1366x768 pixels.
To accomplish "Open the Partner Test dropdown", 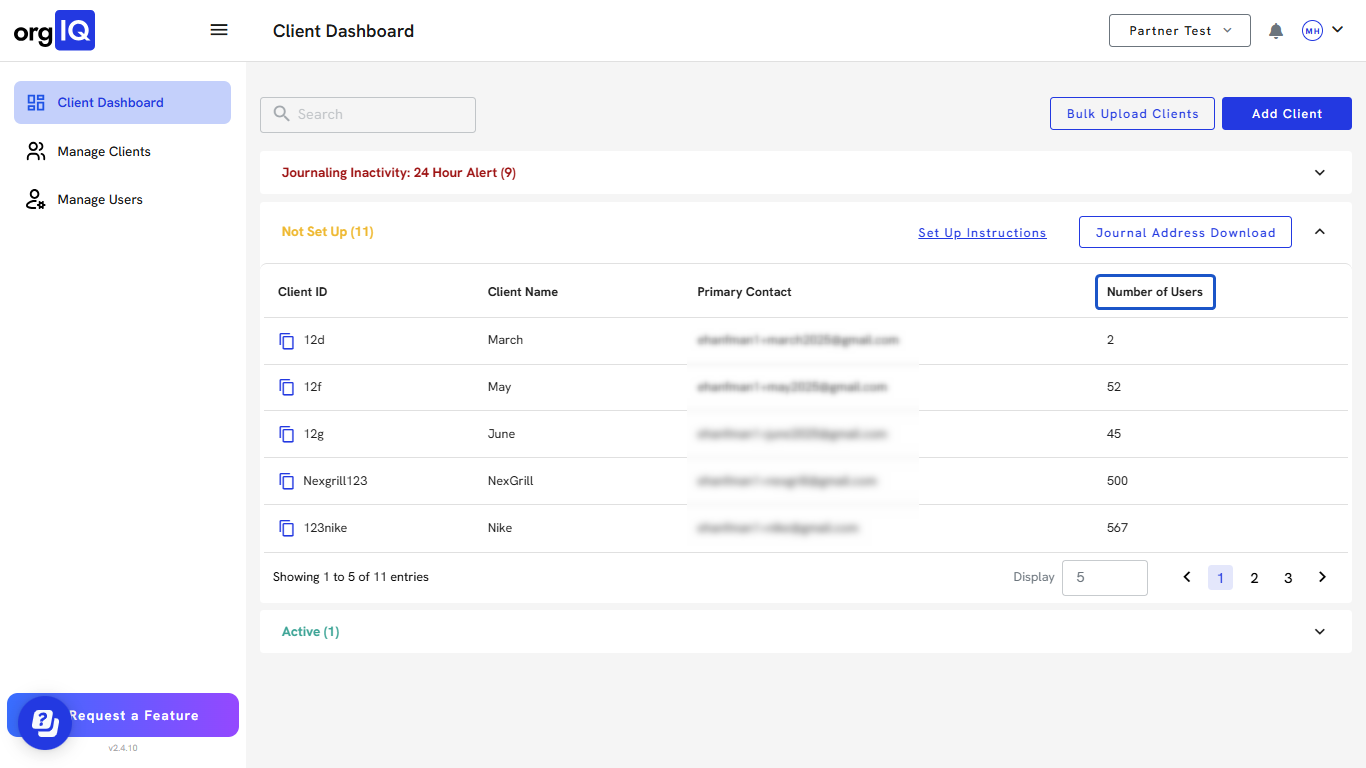I will tap(1179, 31).
